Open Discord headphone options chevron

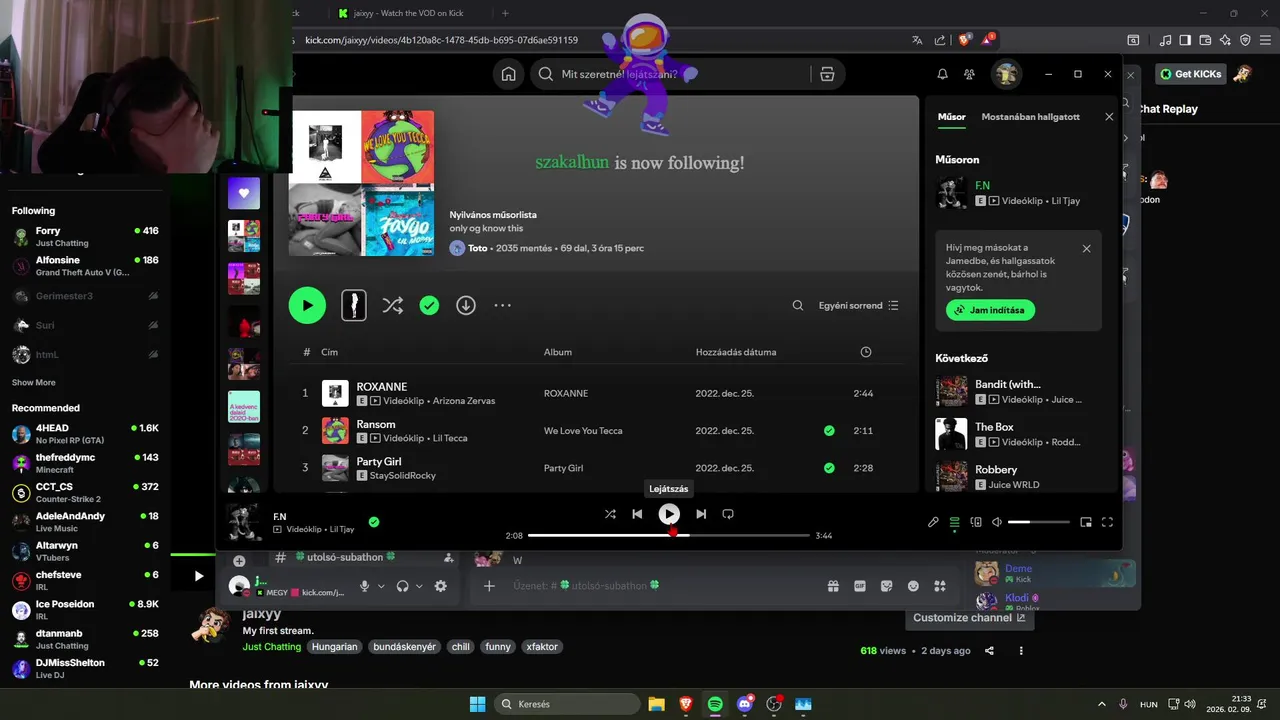419,586
